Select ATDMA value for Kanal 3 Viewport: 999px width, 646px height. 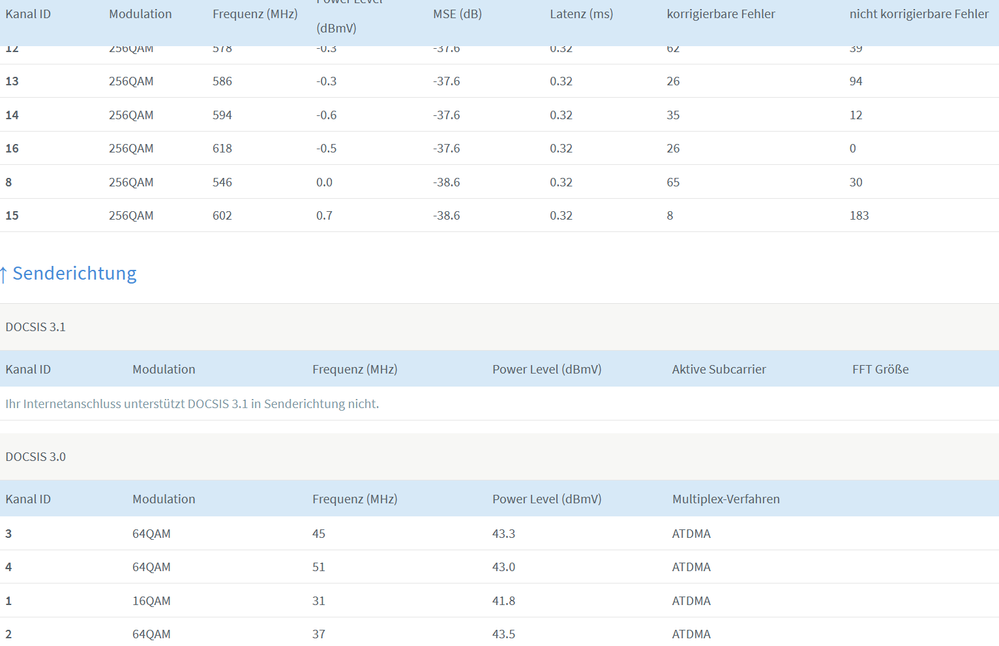[691, 533]
